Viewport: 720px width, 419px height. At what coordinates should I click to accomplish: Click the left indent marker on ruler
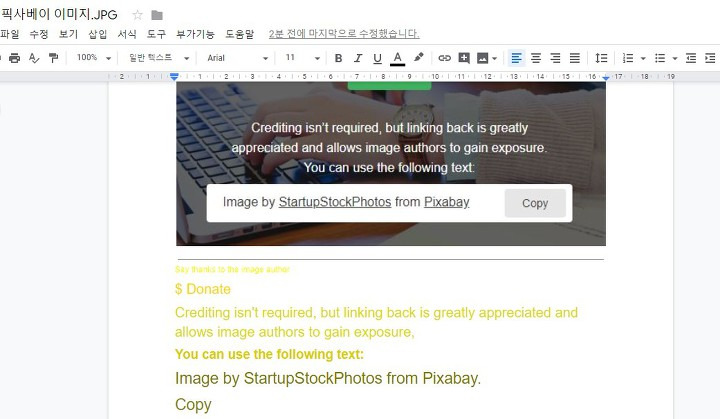(174, 77)
